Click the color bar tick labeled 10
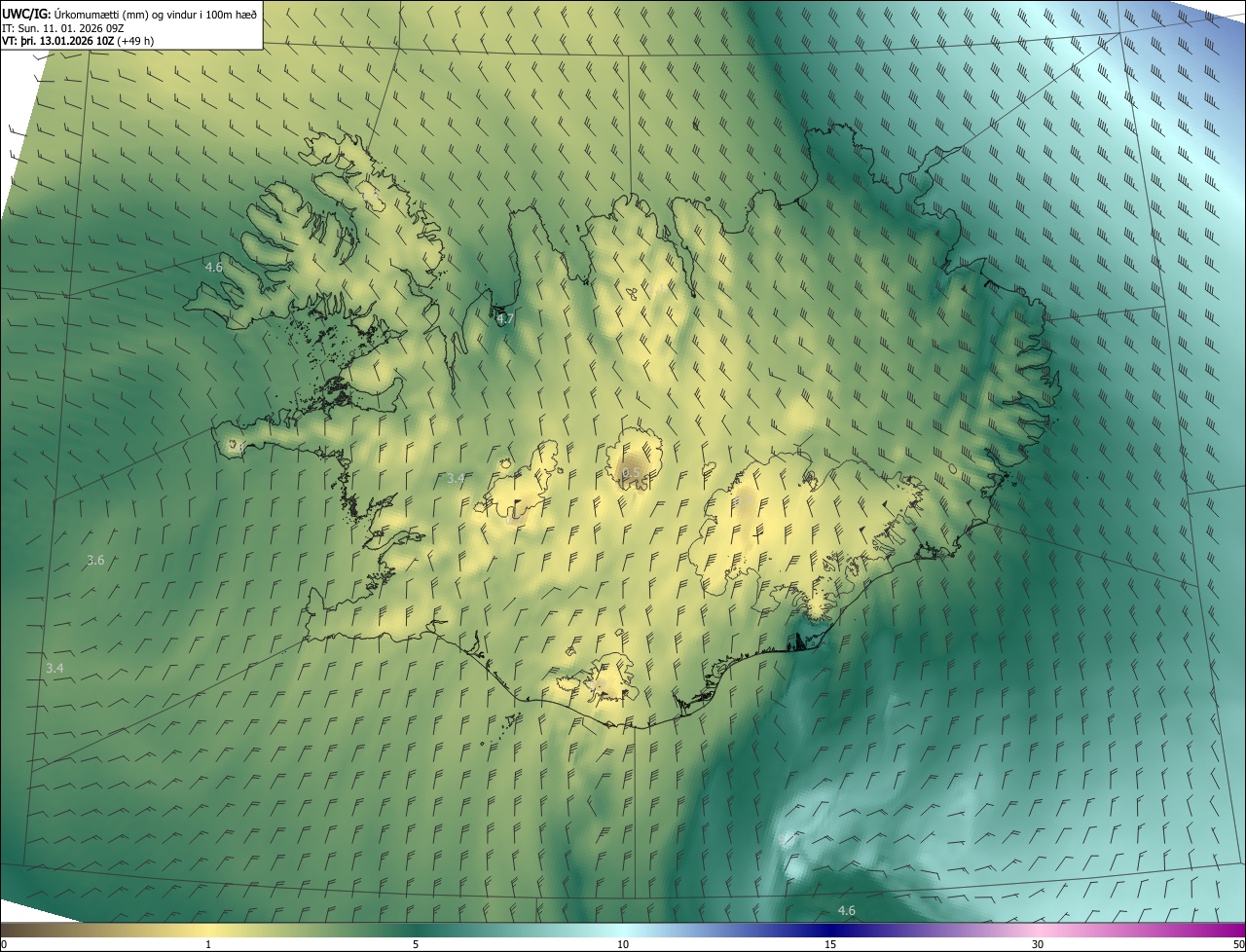 point(623,944)
